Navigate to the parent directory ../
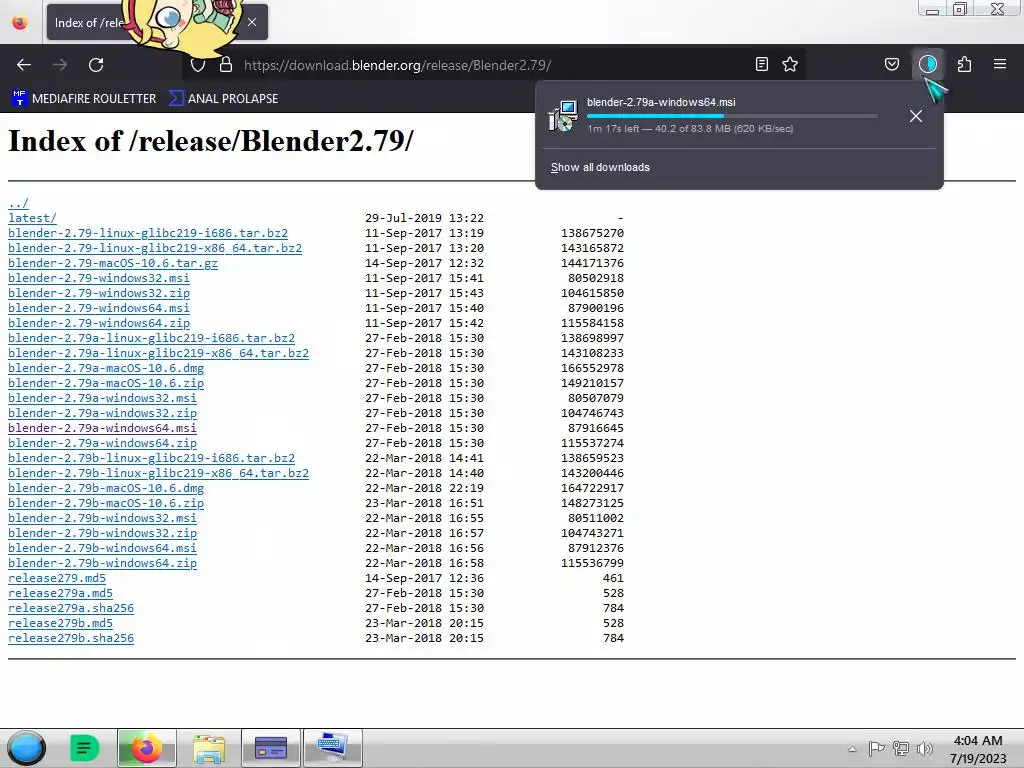Viewport: 1024px width, 768px height. [18, 203]
